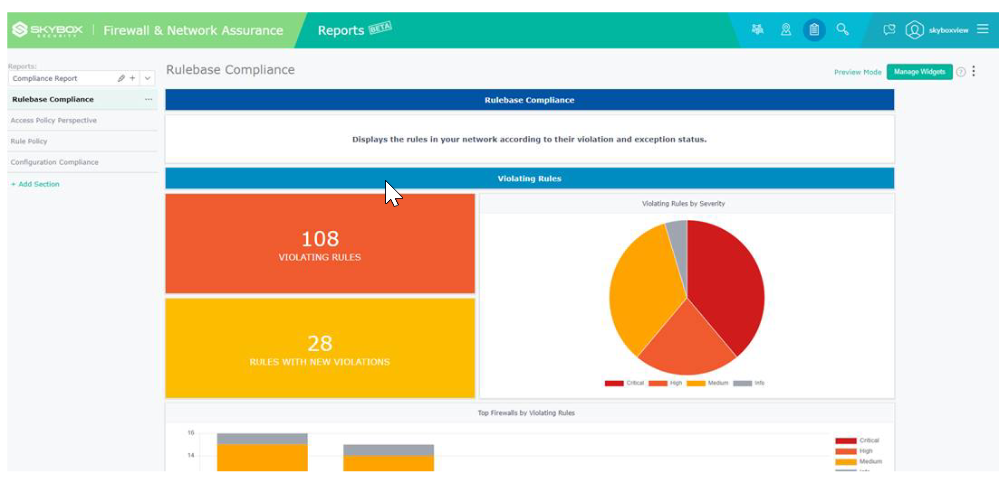Click the pencil edit icon for Compliance Report

(121, 78)
